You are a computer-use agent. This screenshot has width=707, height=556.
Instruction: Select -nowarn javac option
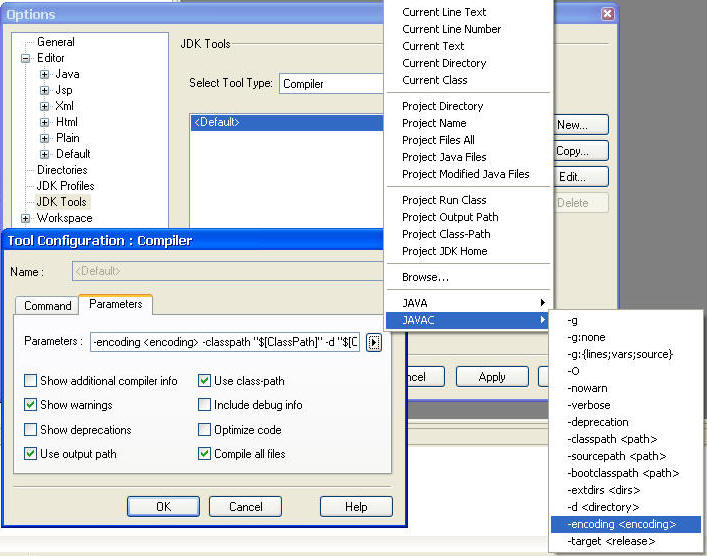coord(626,388)
